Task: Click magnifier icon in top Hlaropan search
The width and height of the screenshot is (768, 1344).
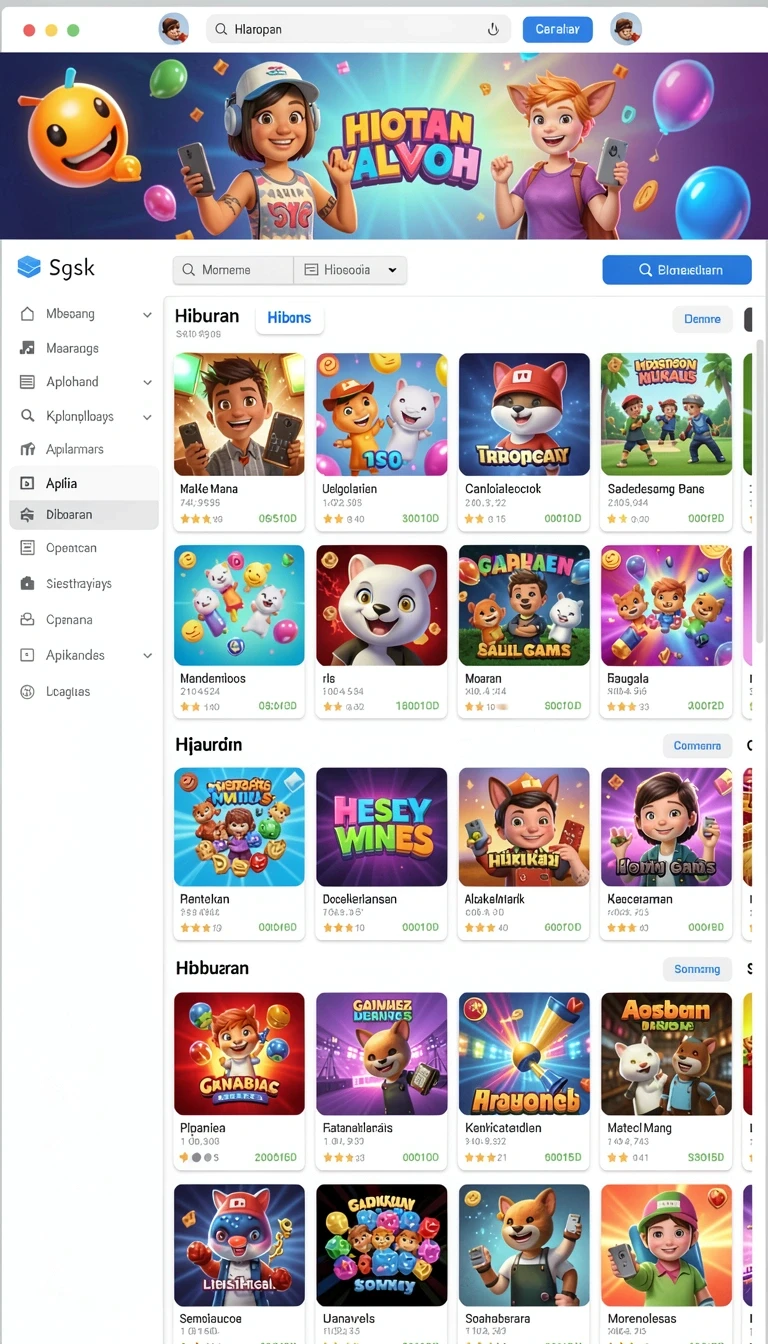Action: (x=221, y=30)
